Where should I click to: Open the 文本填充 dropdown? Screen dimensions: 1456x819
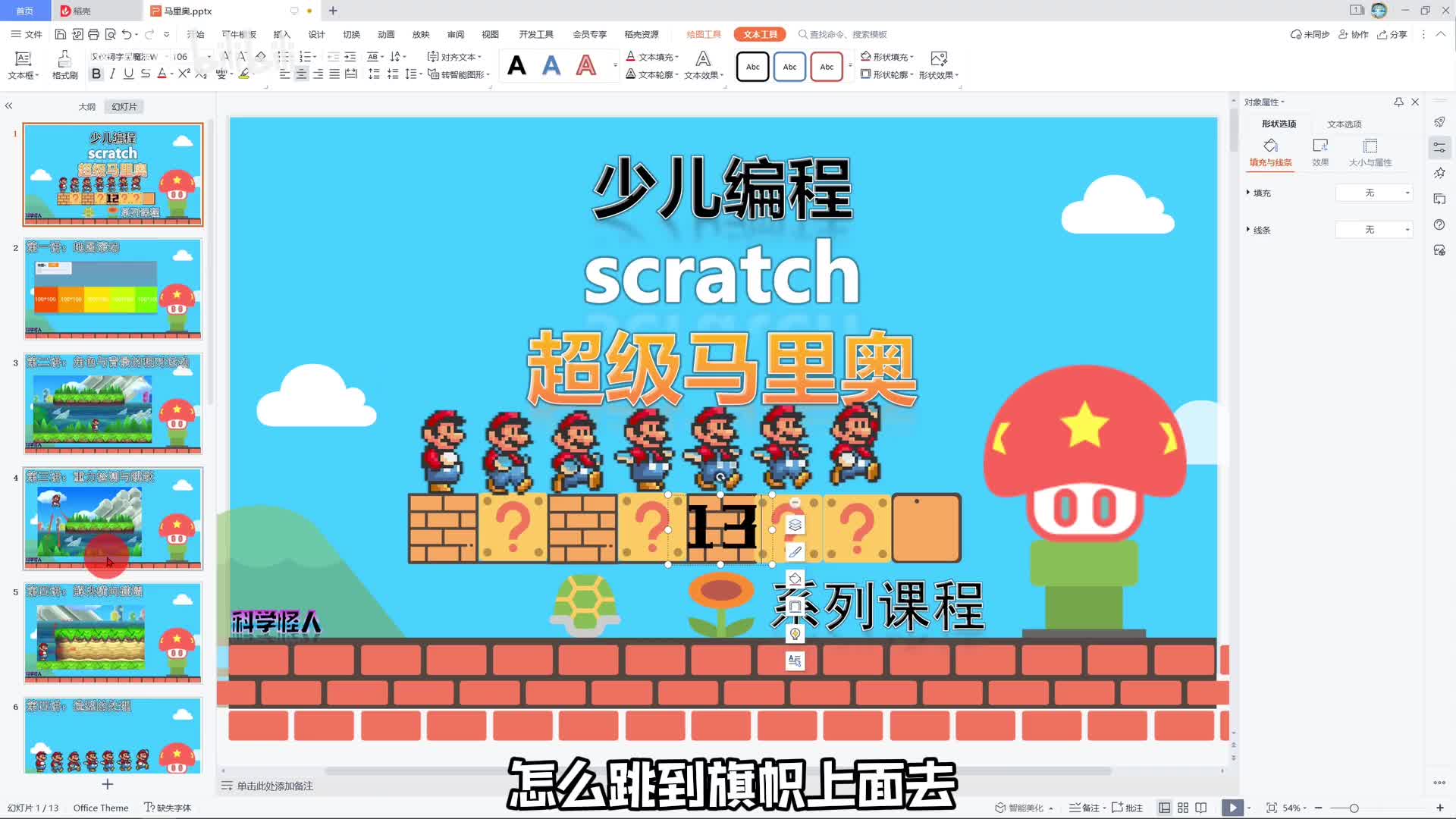pos(652,57)
